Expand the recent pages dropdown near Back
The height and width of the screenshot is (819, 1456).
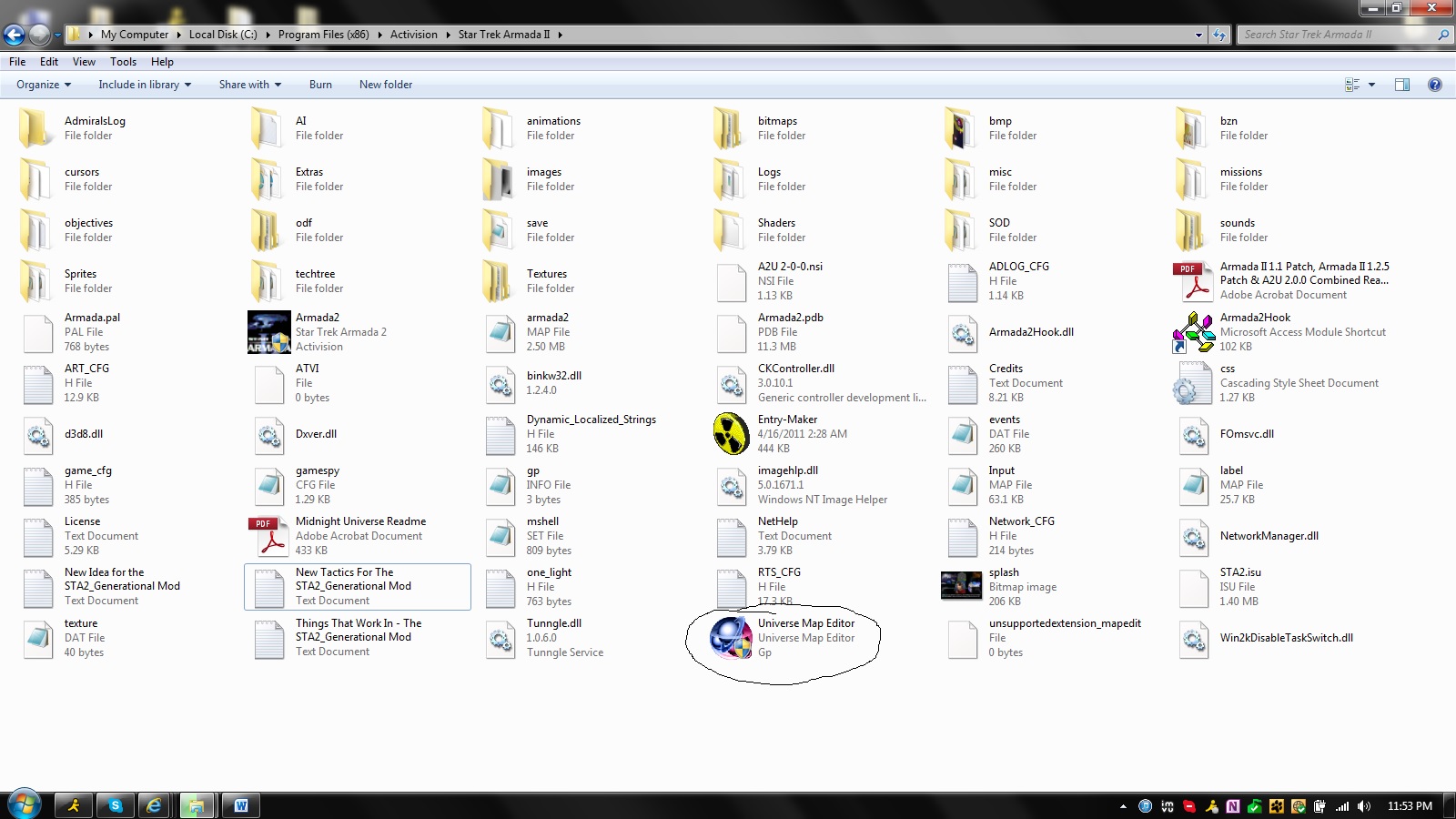(x=57, y=35)
